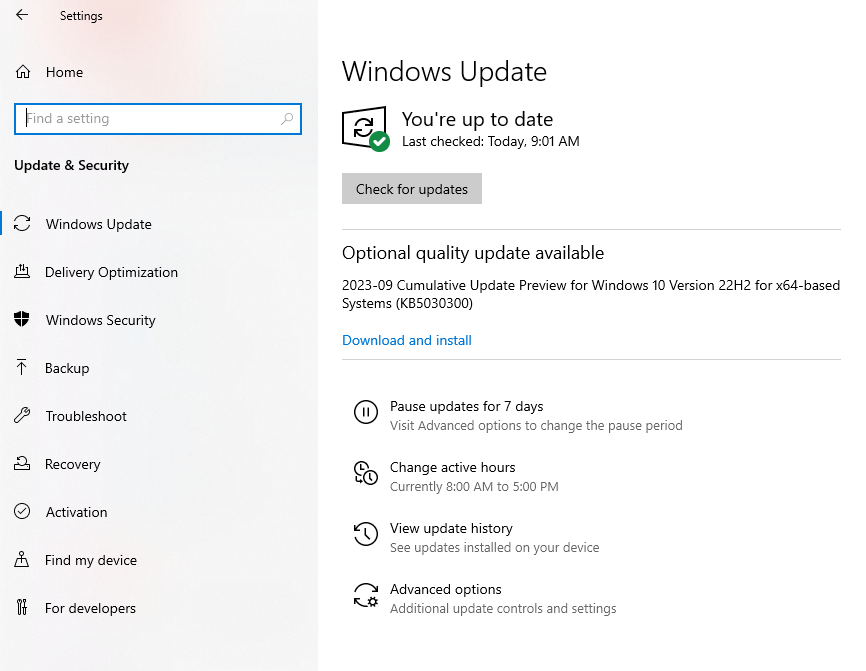Click the up-to-date status icon with green check
Image resolution: width=866 pixels, height=671 pixels.
pyautogui.click(x=366, y=128)
